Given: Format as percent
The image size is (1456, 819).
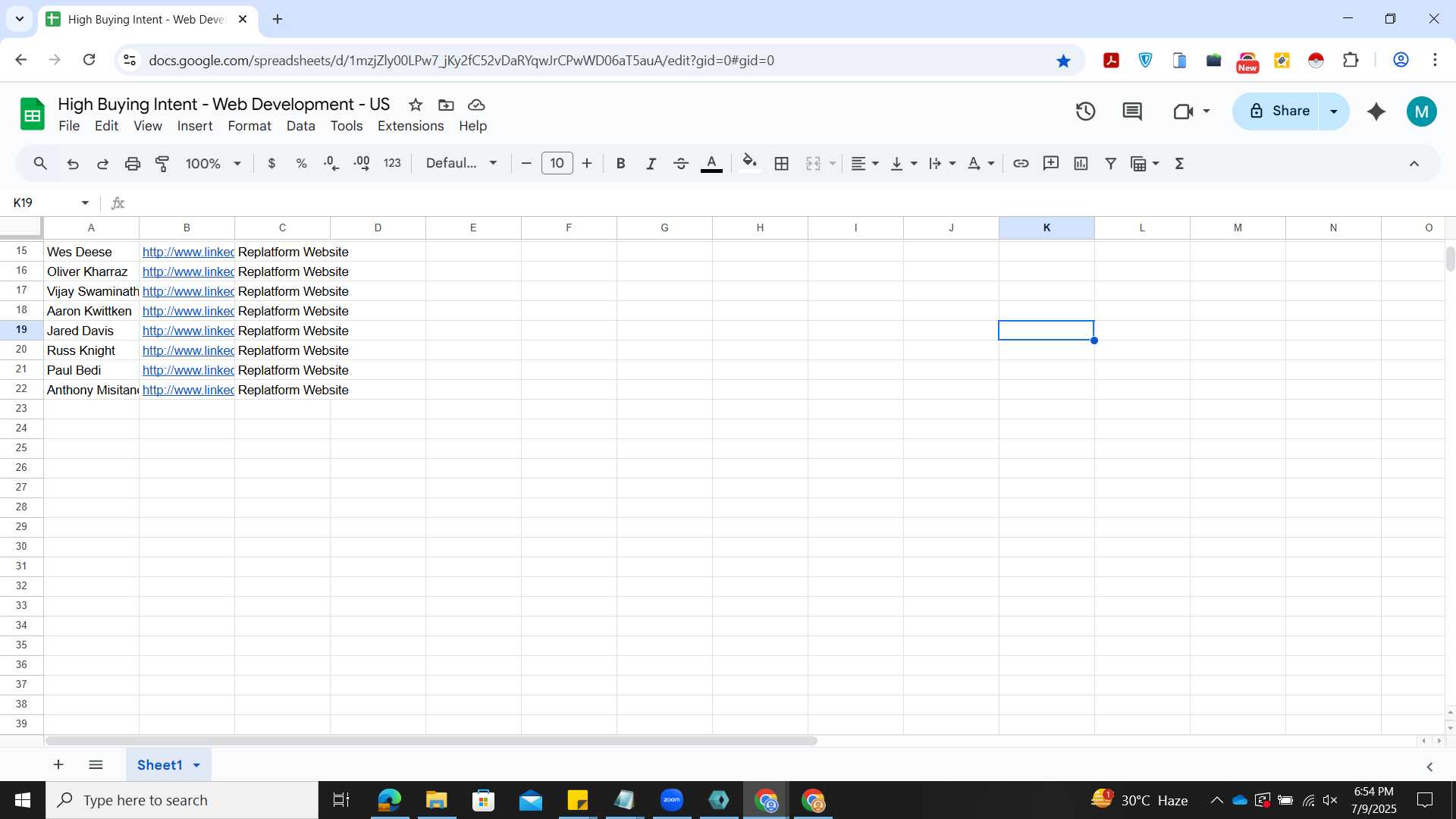Looking at the screenshot, I should (301, 163).
